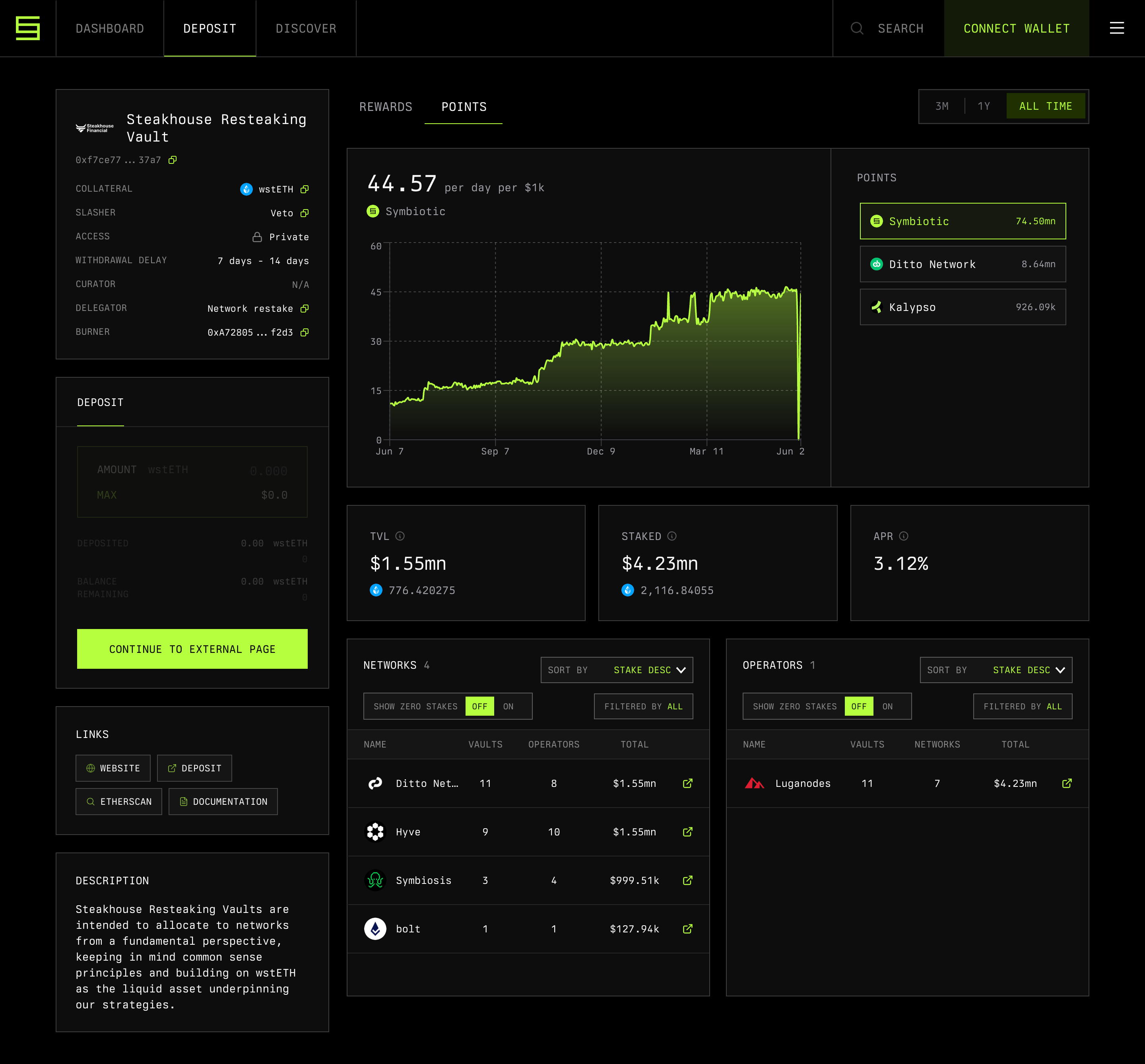Open Network restake delegator link icon
This screenshot has height=1064, width=1145.
[305, 309]
